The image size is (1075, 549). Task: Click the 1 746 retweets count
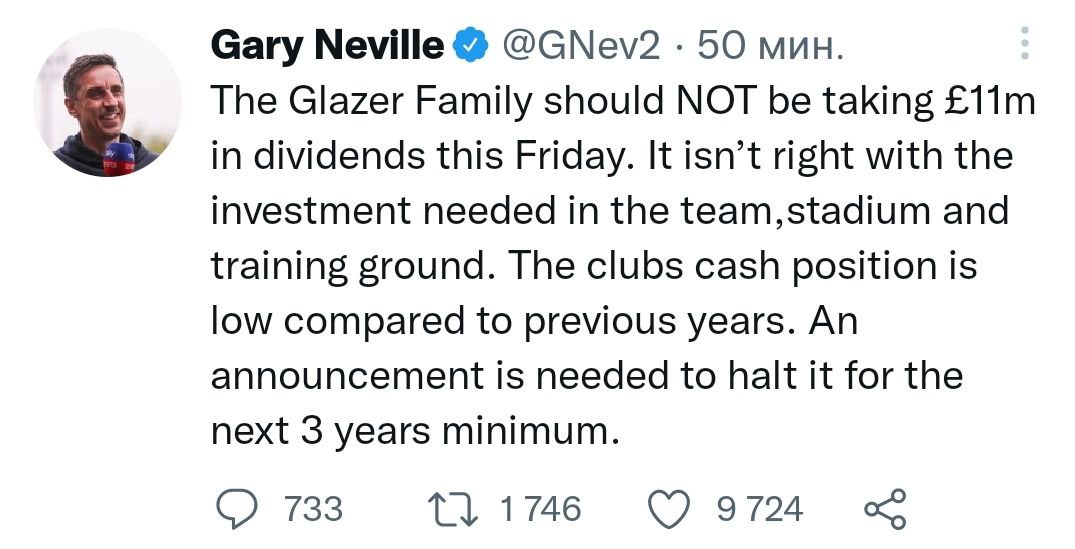click(539, 509)
